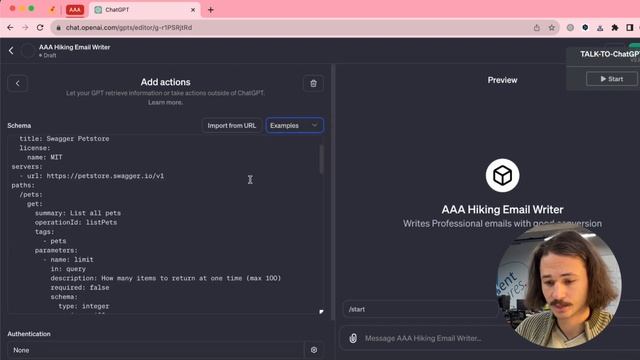
Task: Return from Add actions with back chevron
Action: click(x=18, y=83)
